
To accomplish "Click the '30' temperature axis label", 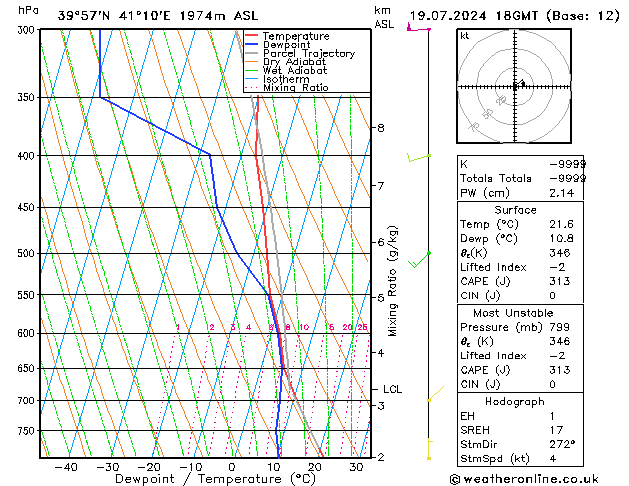I will pyautogui.click(x=356, y=467).
